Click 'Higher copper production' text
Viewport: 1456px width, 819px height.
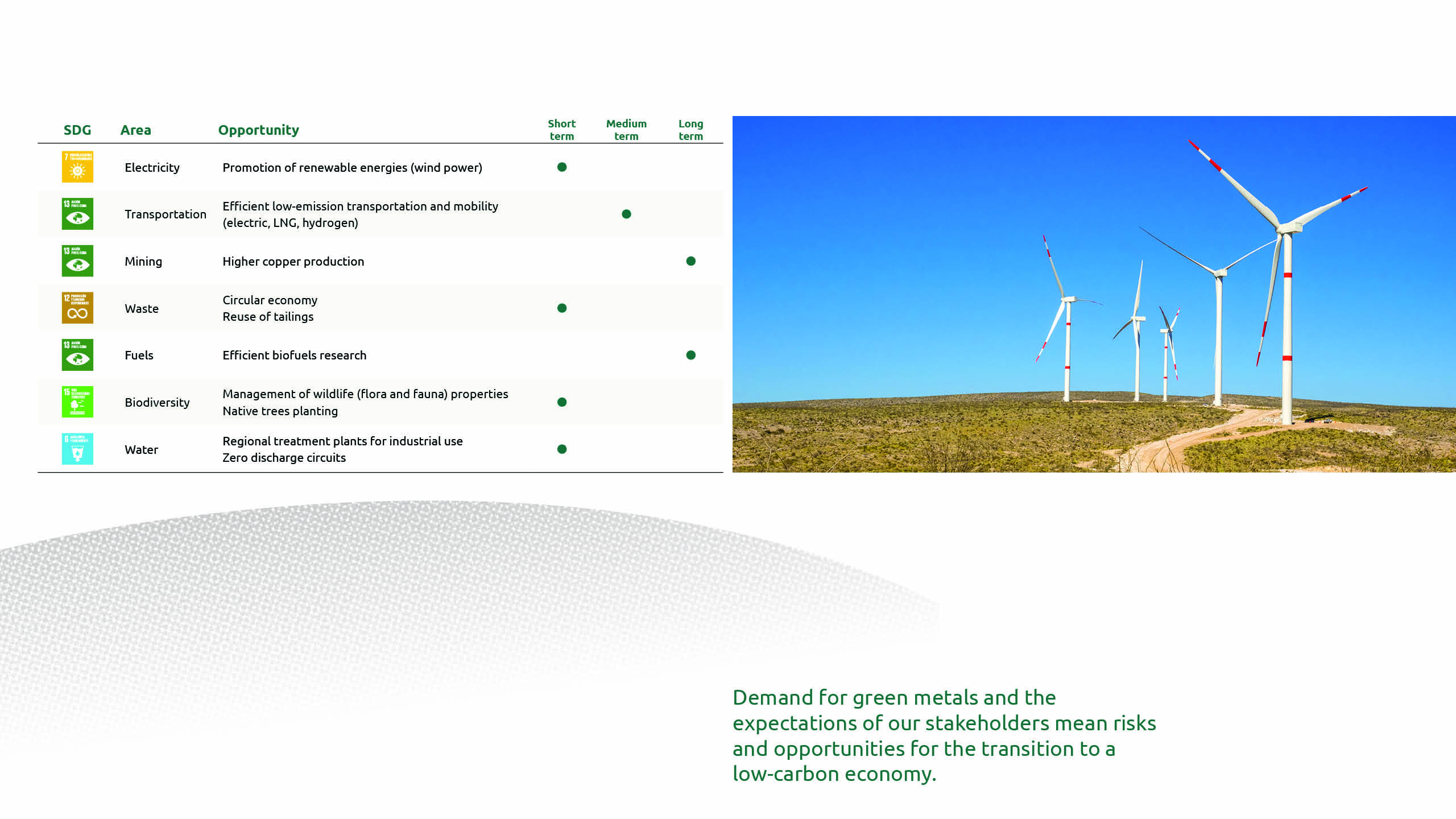pos(293,262)
